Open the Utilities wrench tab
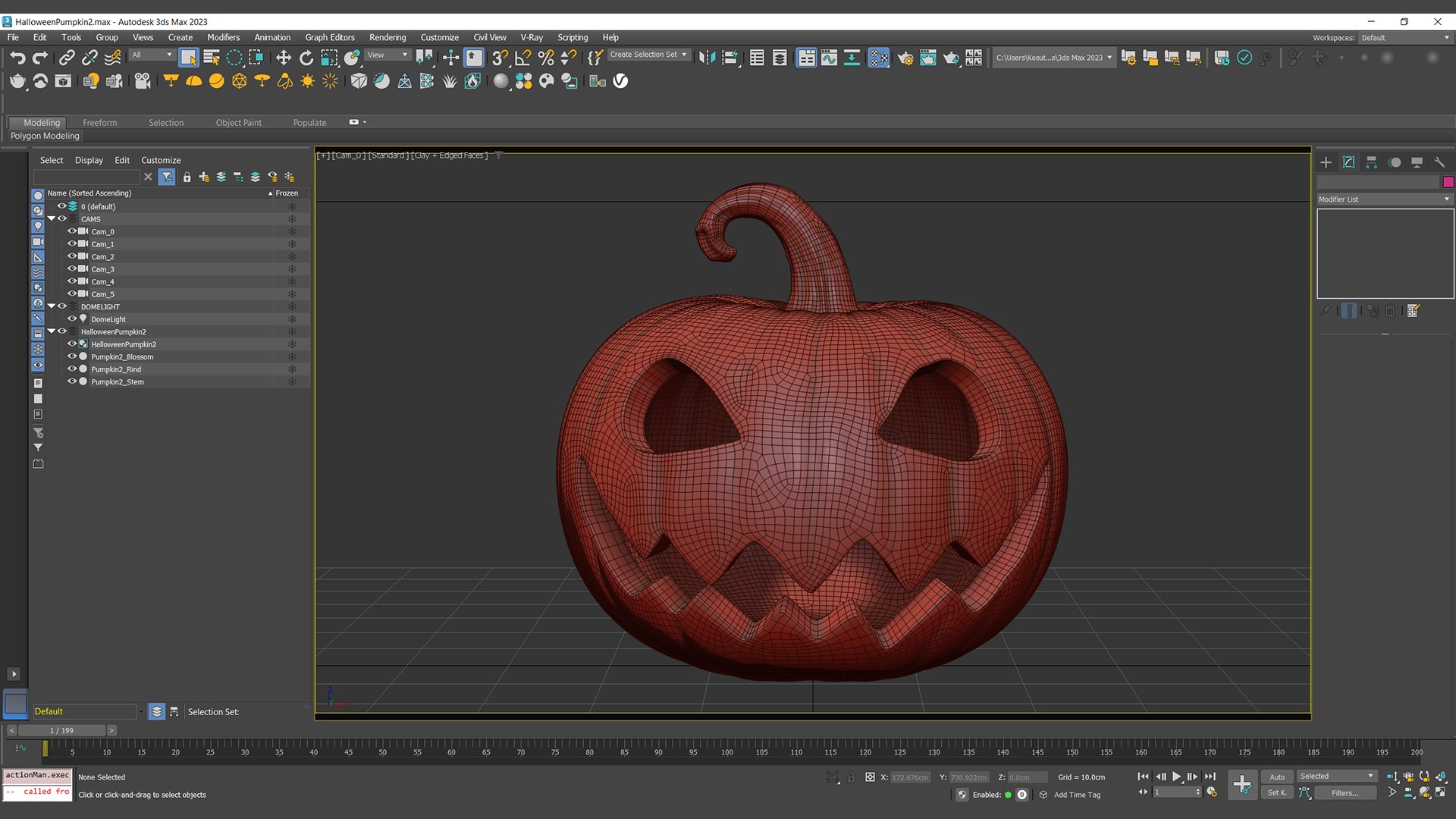 (x=1439, y=162)
